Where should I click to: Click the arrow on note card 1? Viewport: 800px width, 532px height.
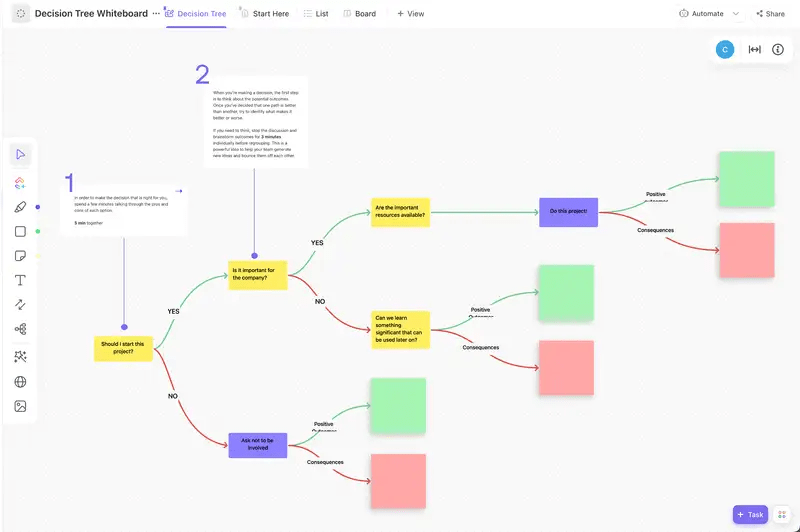[179, 191]
